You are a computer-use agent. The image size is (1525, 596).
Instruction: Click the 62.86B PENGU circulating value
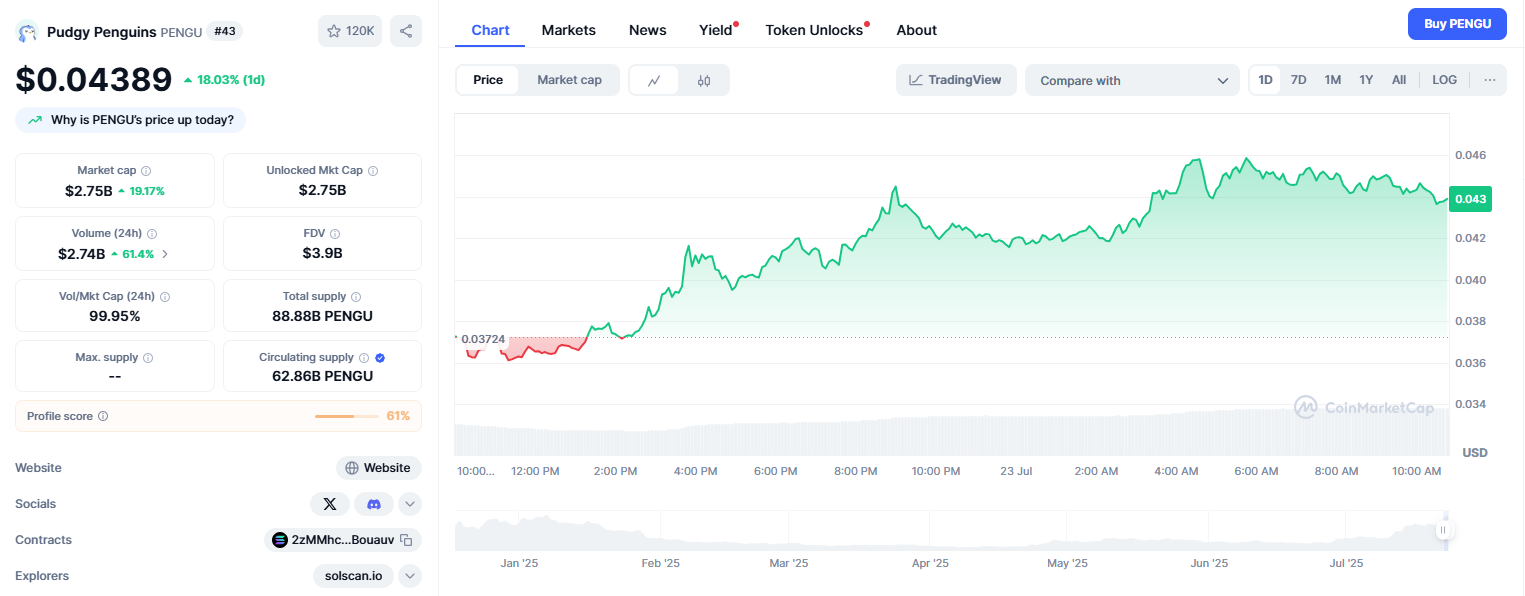[x=322, y=376]
